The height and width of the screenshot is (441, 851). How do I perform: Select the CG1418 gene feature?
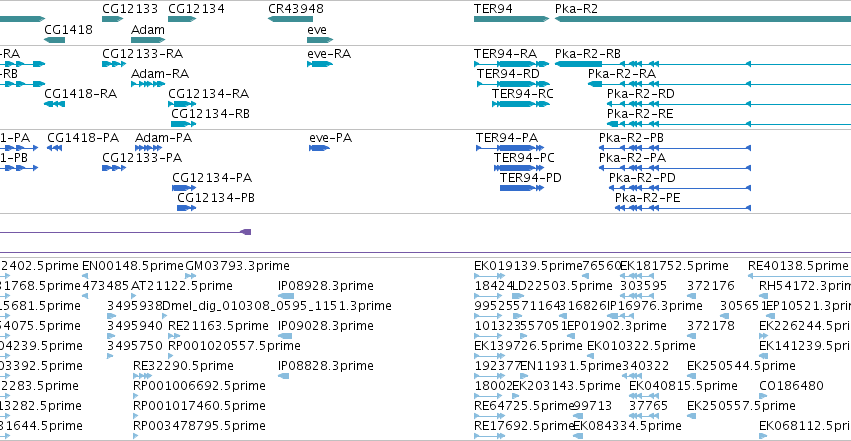pyautogui.click(x=54, y=40)
